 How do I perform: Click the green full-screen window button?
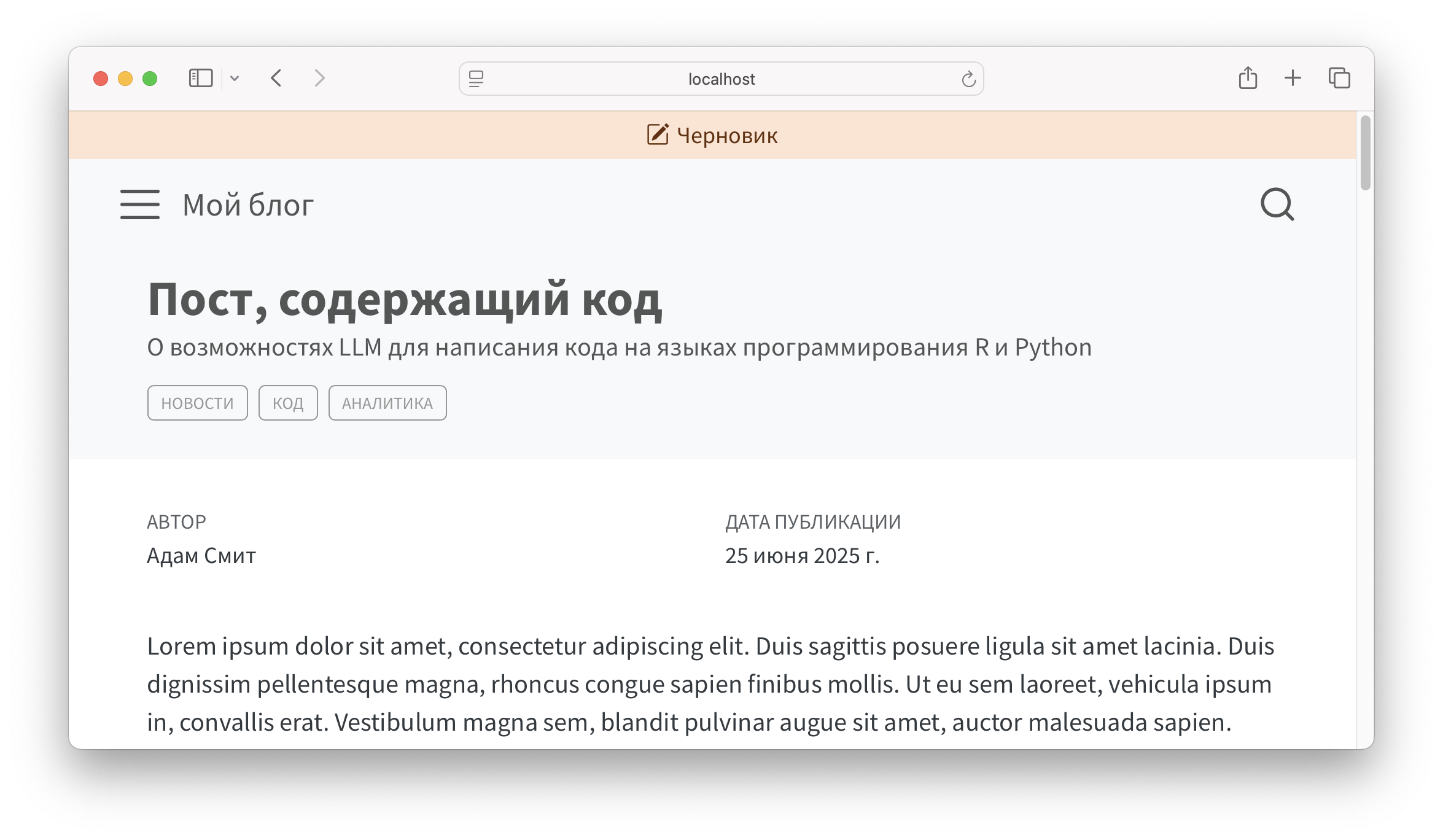(150, 79)
